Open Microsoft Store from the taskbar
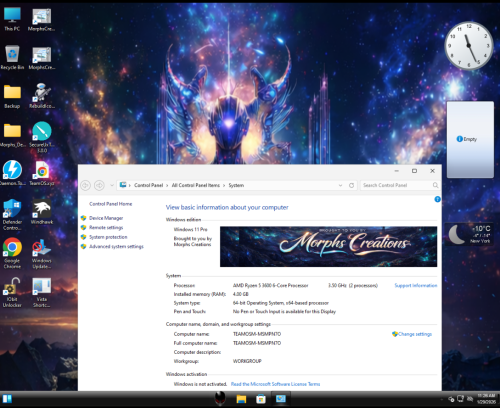500x408 pixels. [x=261, y=399]
